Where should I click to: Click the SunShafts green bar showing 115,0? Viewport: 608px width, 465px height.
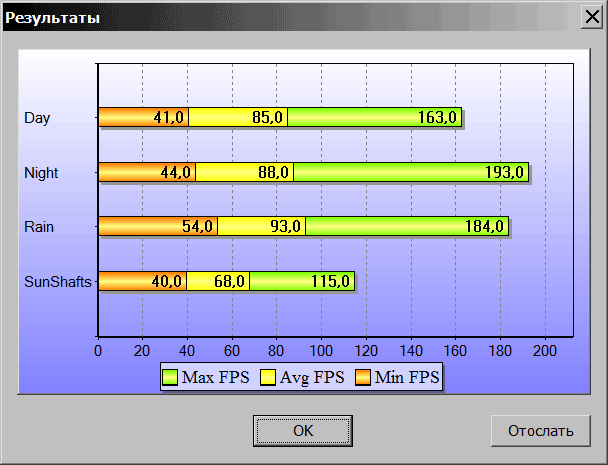[302, 281]
